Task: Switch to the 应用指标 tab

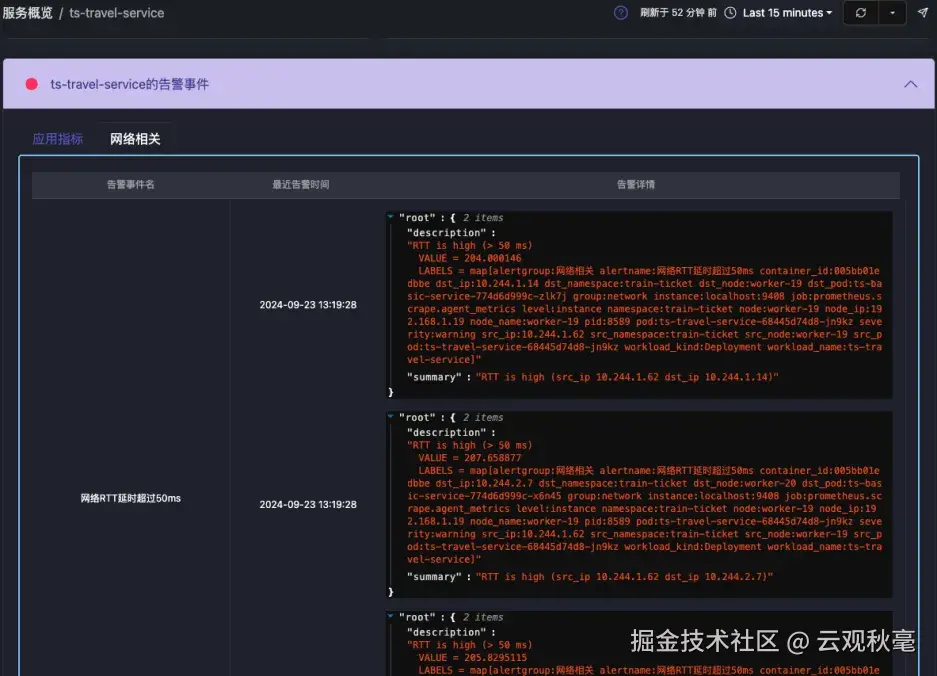Action: pos(57,139)
